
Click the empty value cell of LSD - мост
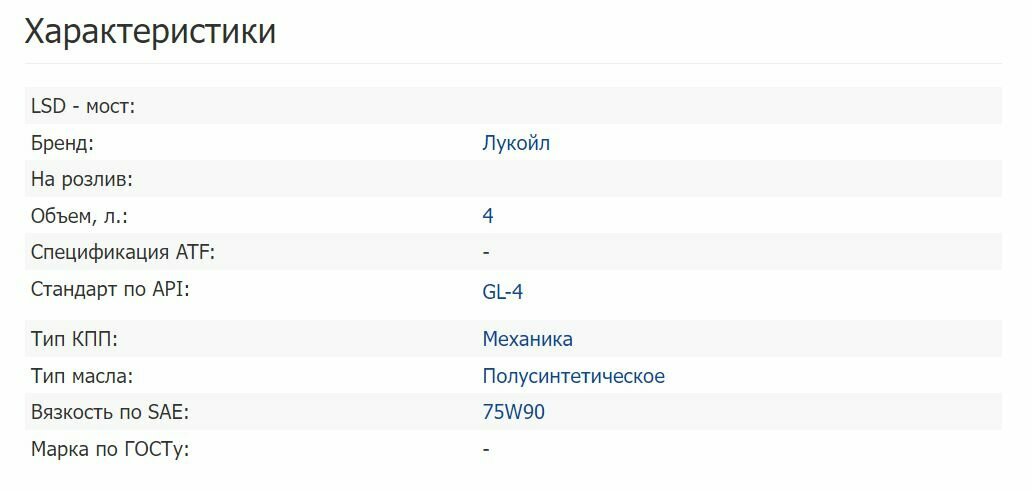pos(741,106)
